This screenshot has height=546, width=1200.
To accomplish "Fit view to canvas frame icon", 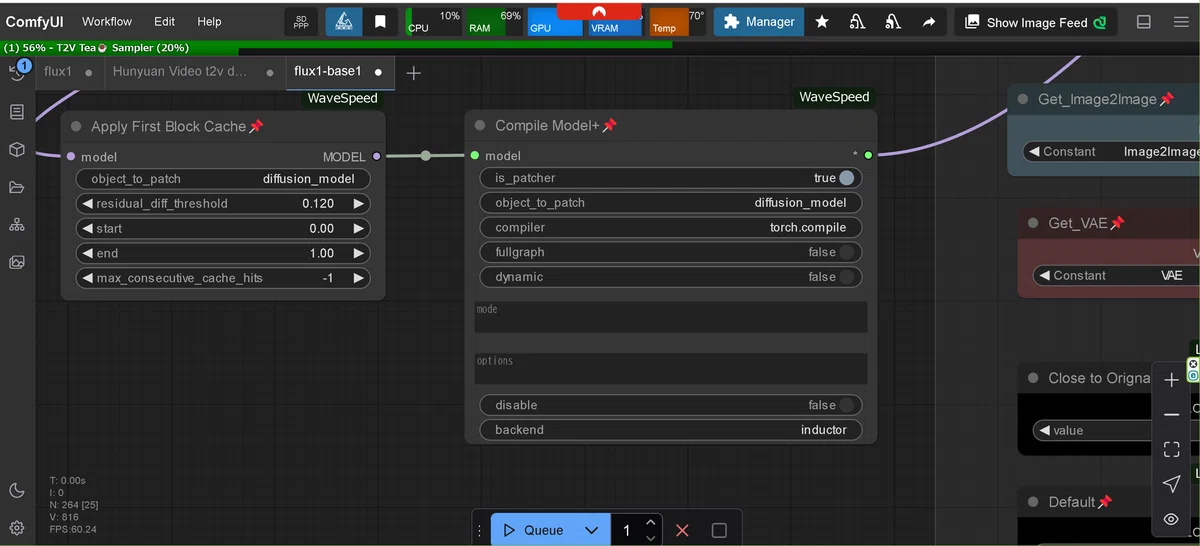I will tap(1172, 450).
